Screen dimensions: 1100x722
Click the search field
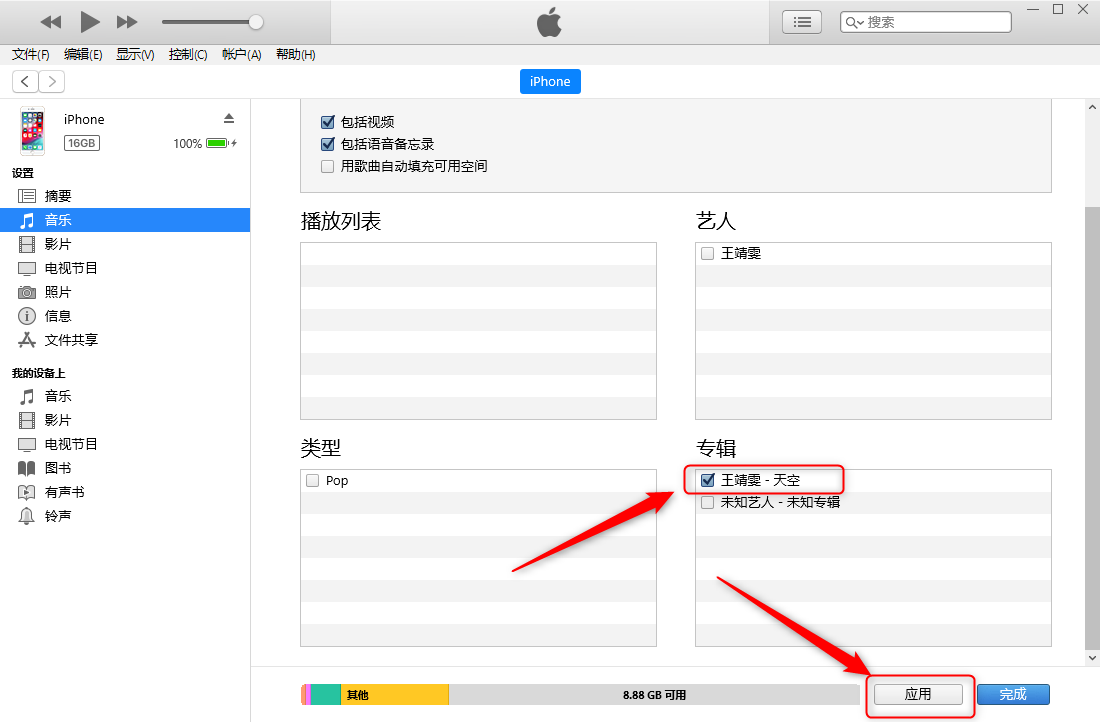(925, 22)
